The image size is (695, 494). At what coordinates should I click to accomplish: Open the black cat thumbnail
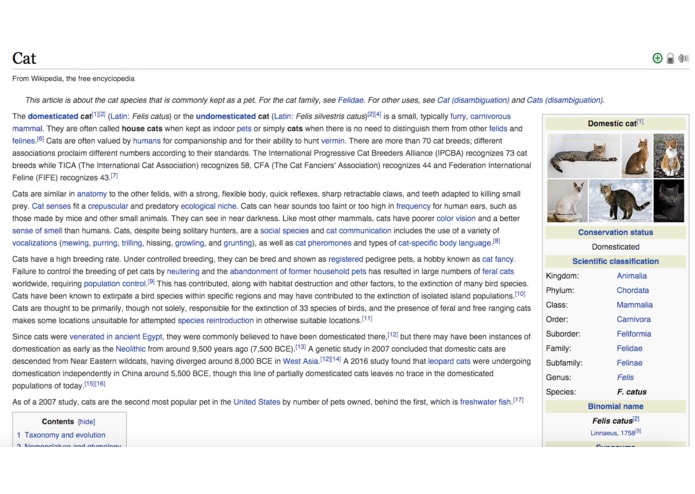pyautogui.click(x=669, y=201)
